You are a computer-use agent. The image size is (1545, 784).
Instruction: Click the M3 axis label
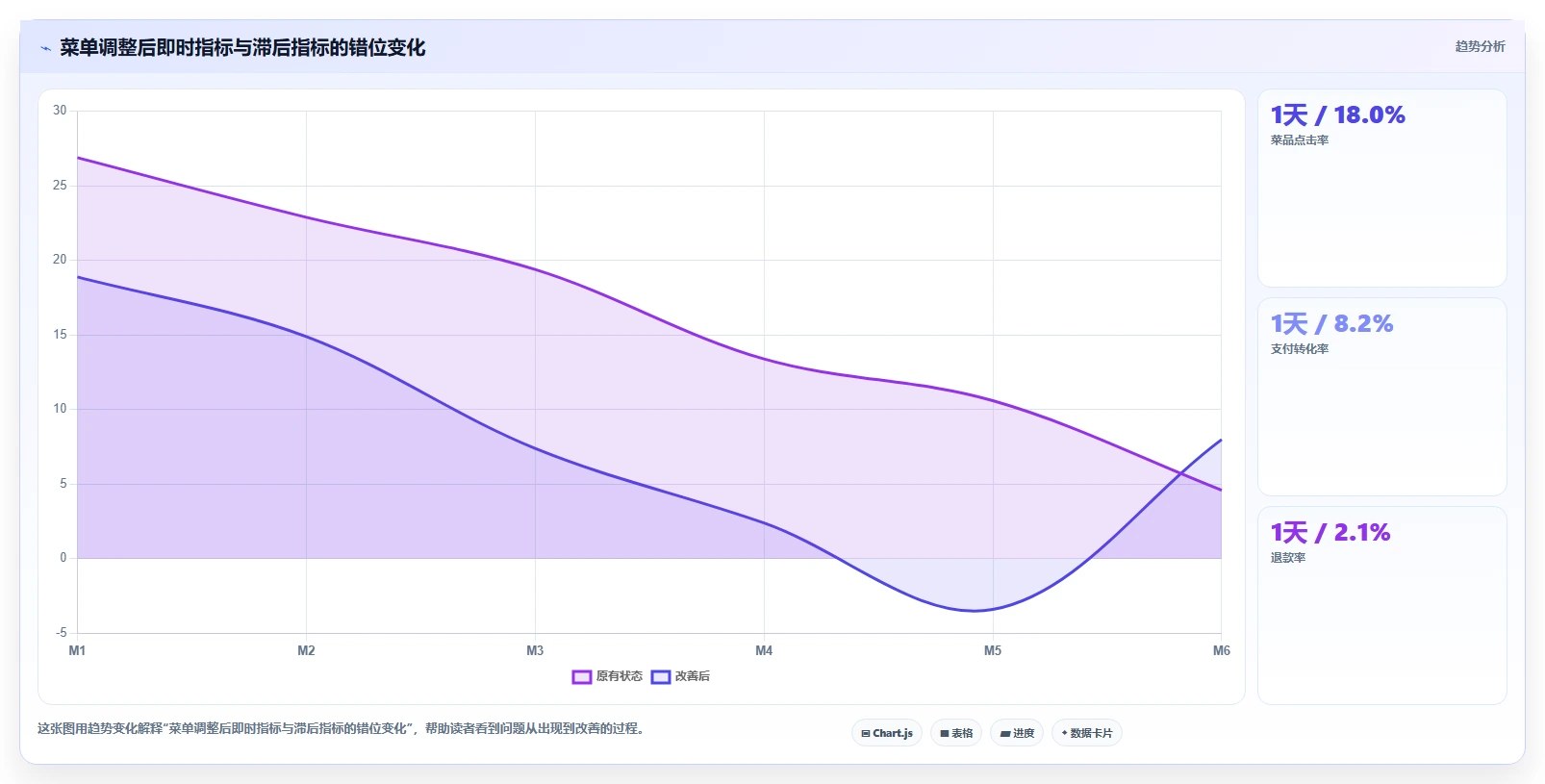535,651
